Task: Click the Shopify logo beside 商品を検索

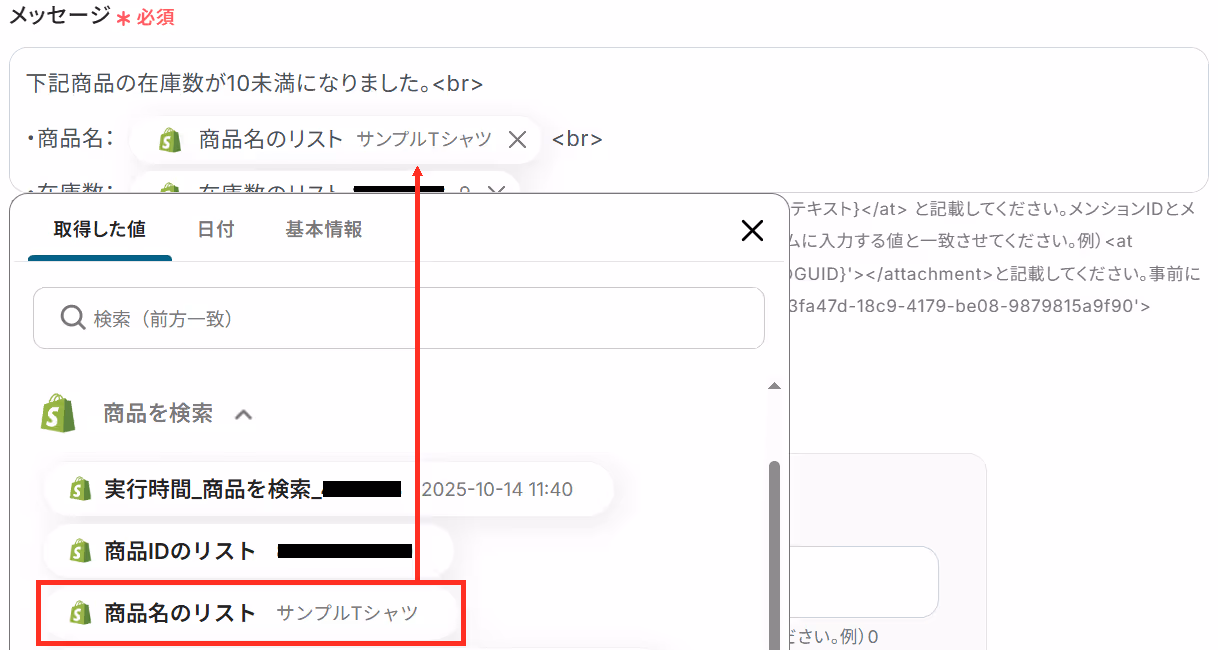Action: pos(59,413)
